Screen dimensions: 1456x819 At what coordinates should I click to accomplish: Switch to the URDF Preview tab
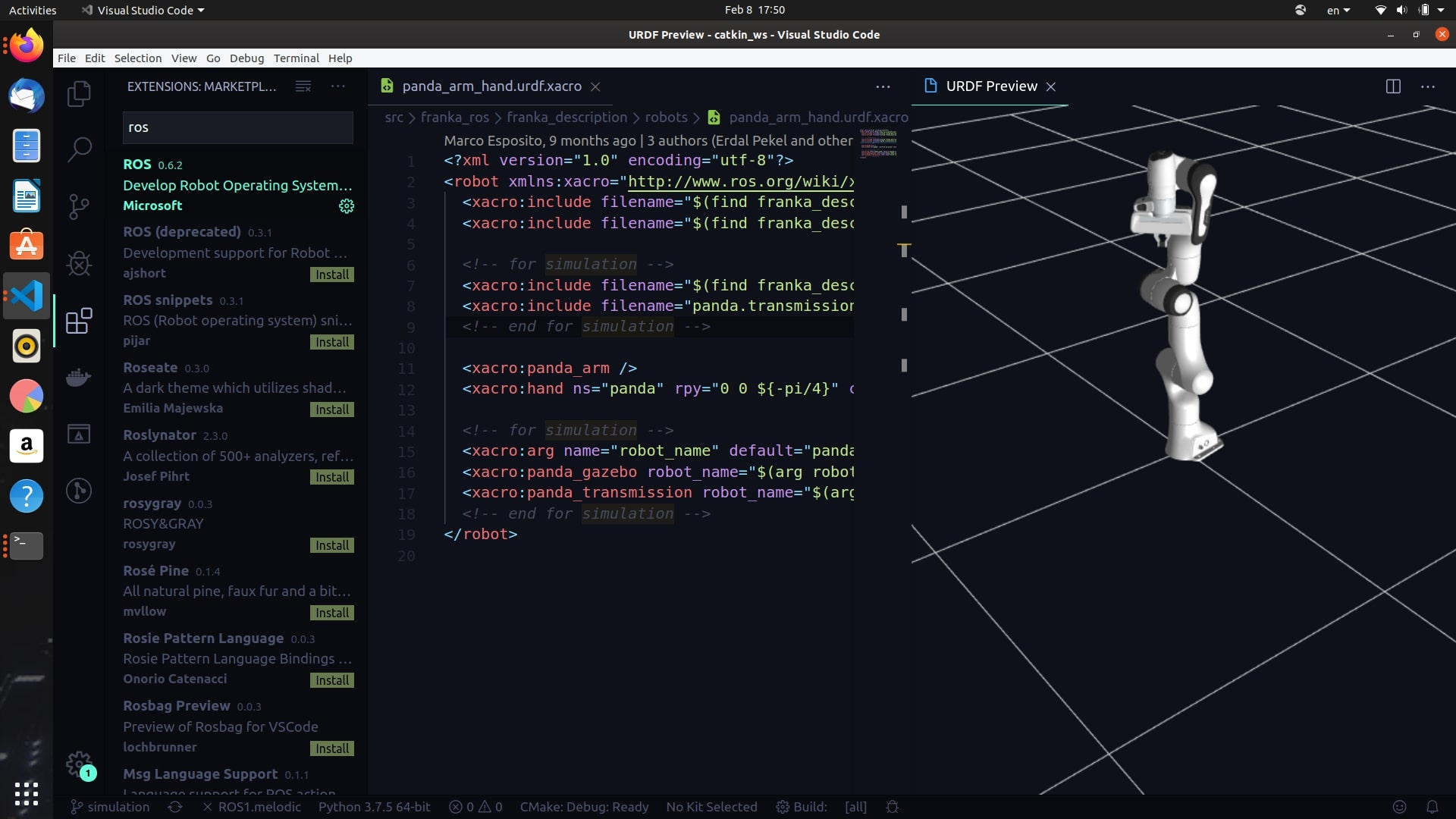(991, 86)
